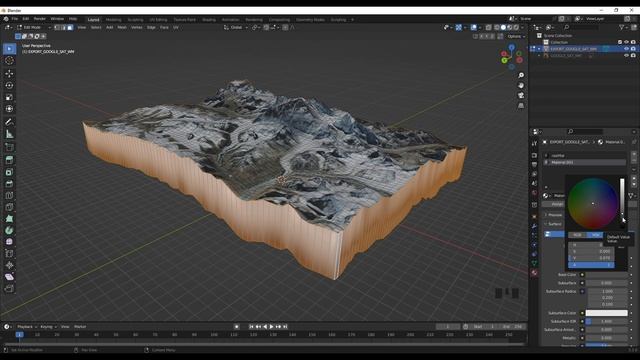Collapse the Surface panel
This screenshot has width=640, height=360.
(554, 224)
